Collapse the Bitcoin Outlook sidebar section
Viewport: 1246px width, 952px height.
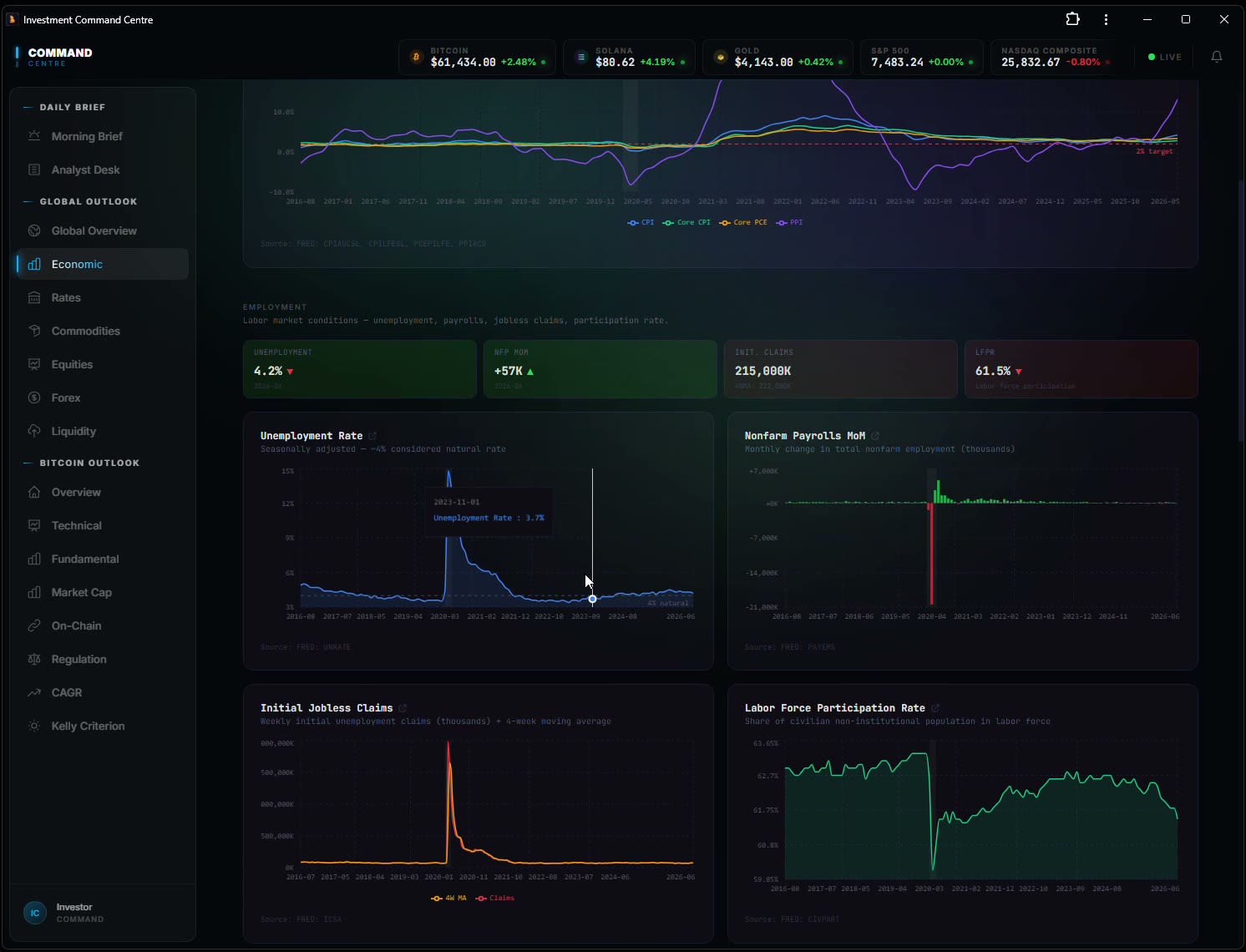tap(81, 463)
